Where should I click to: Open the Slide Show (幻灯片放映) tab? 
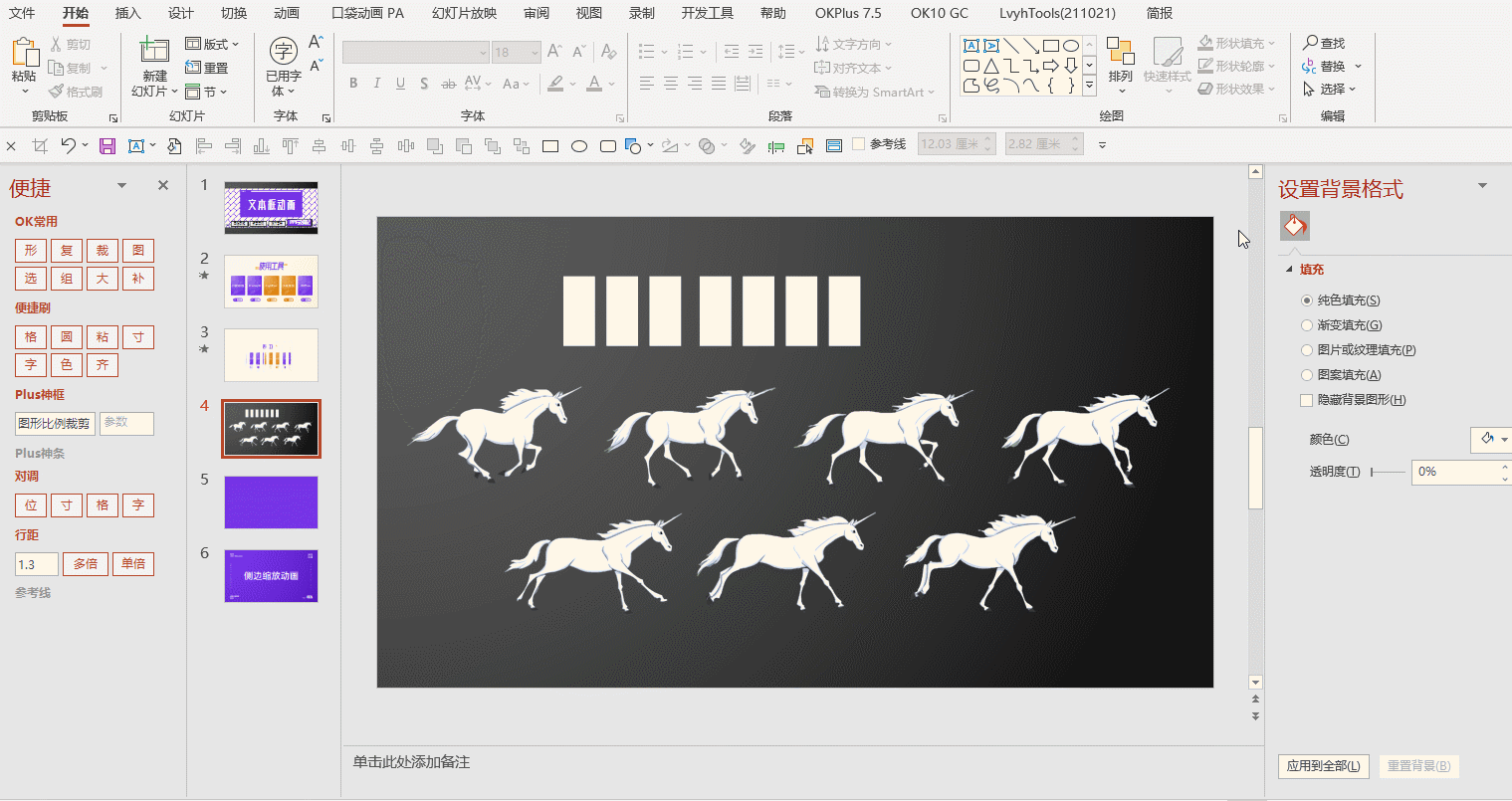coord(465,13)
